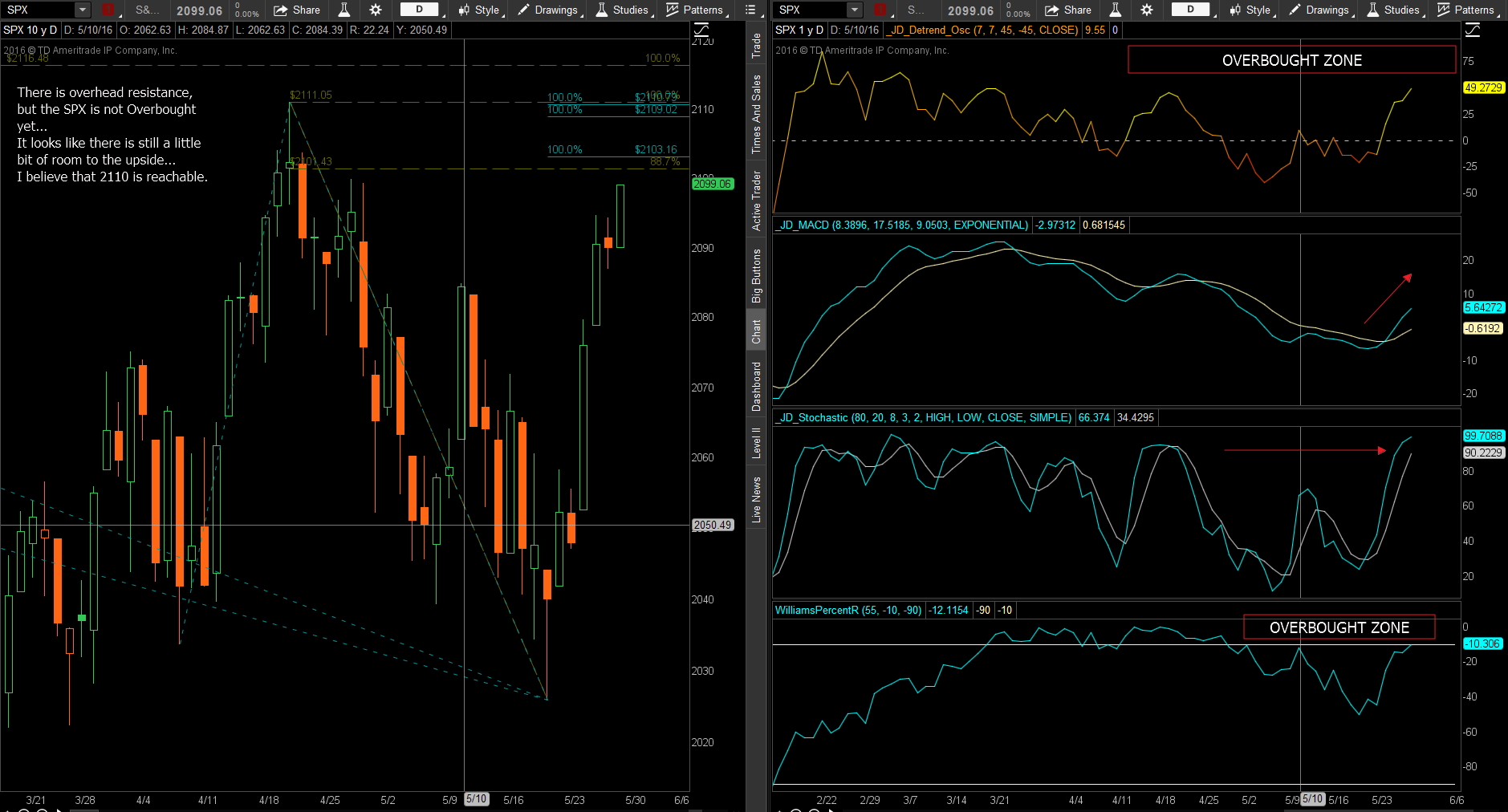The image size is (1508, 812).
Task: Expand the left SPX symbol dropdown arrow
Action: click(x=83, y=10)
